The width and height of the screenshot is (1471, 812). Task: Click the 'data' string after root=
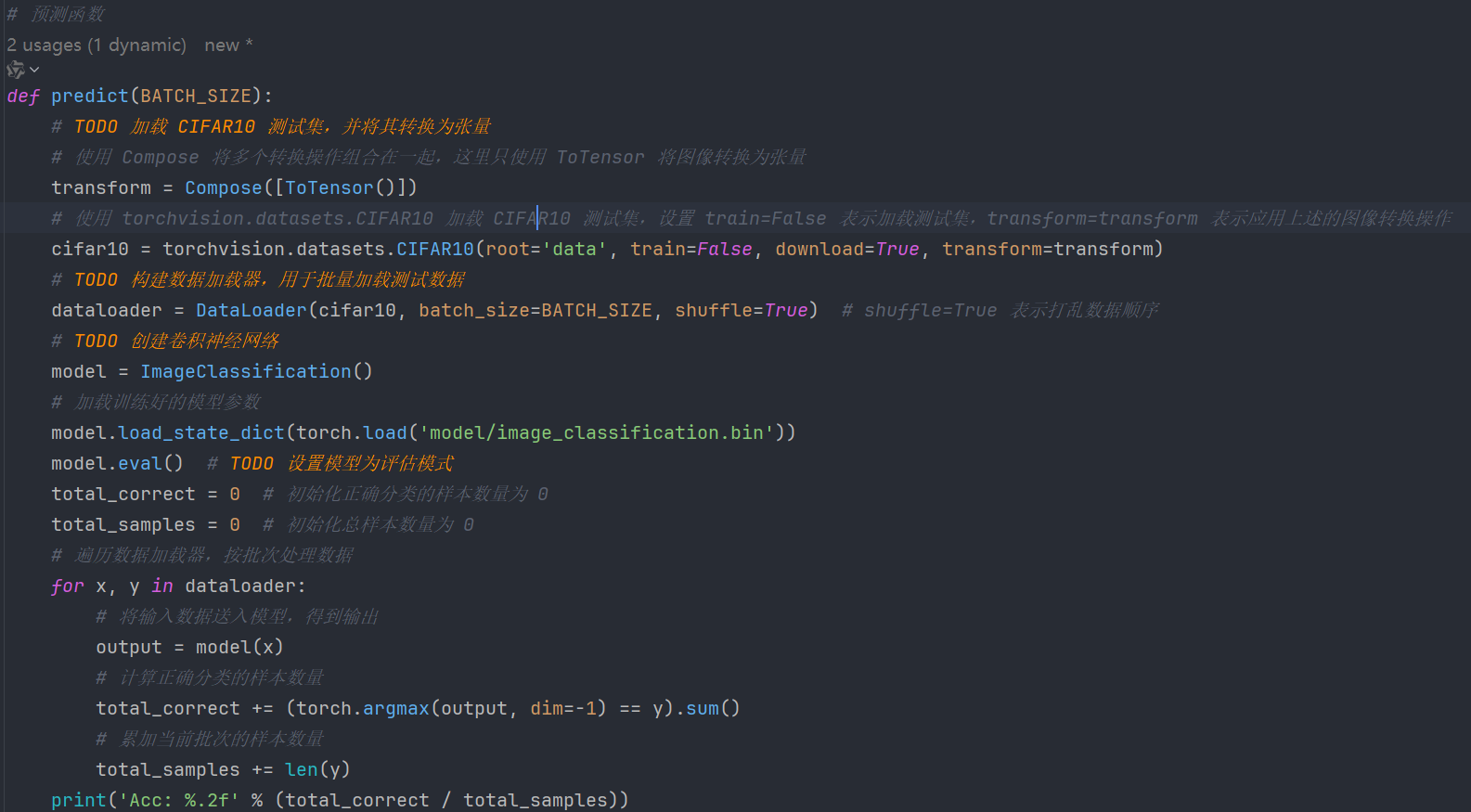[x=574, y=249]
